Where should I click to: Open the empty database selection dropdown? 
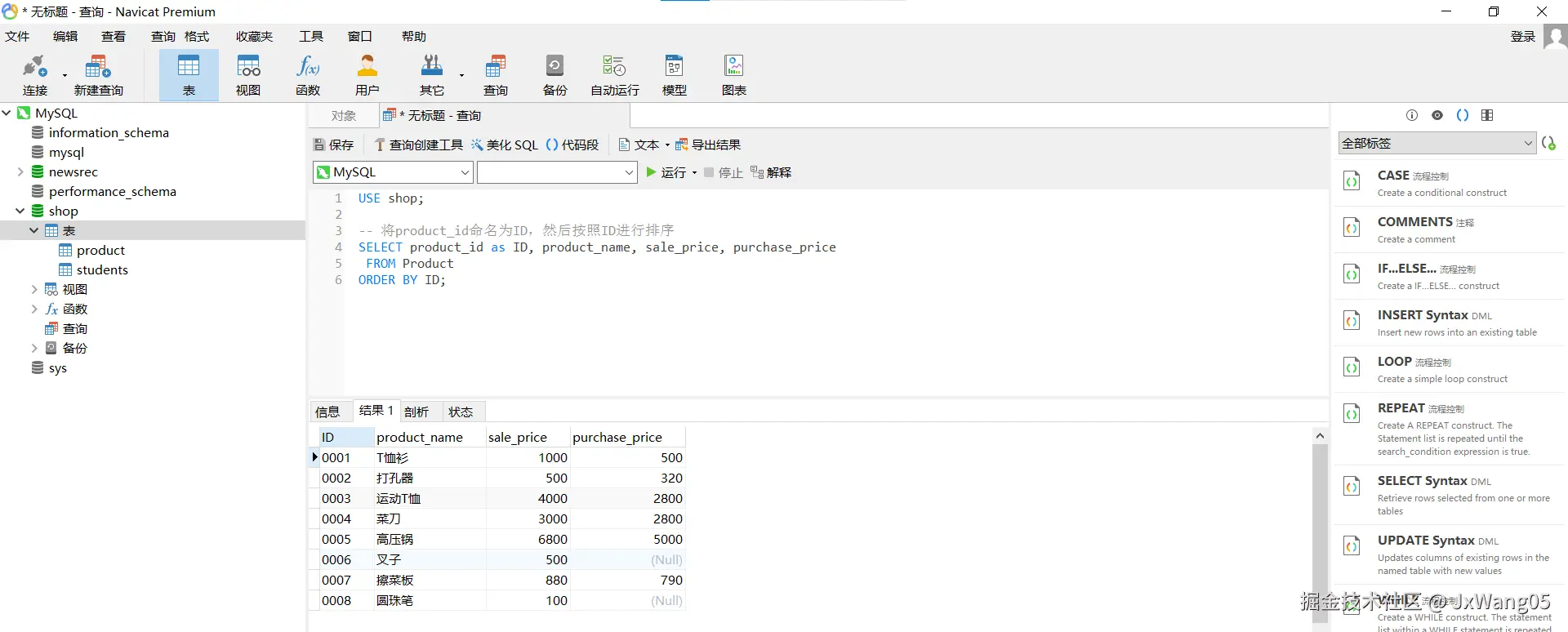557,172
